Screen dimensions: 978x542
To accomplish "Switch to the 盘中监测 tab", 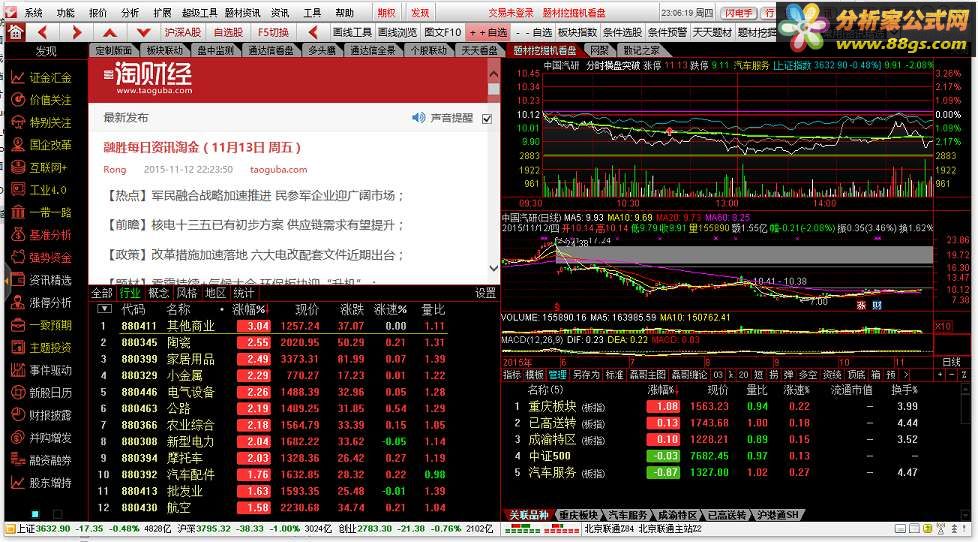I will (215, 51).
